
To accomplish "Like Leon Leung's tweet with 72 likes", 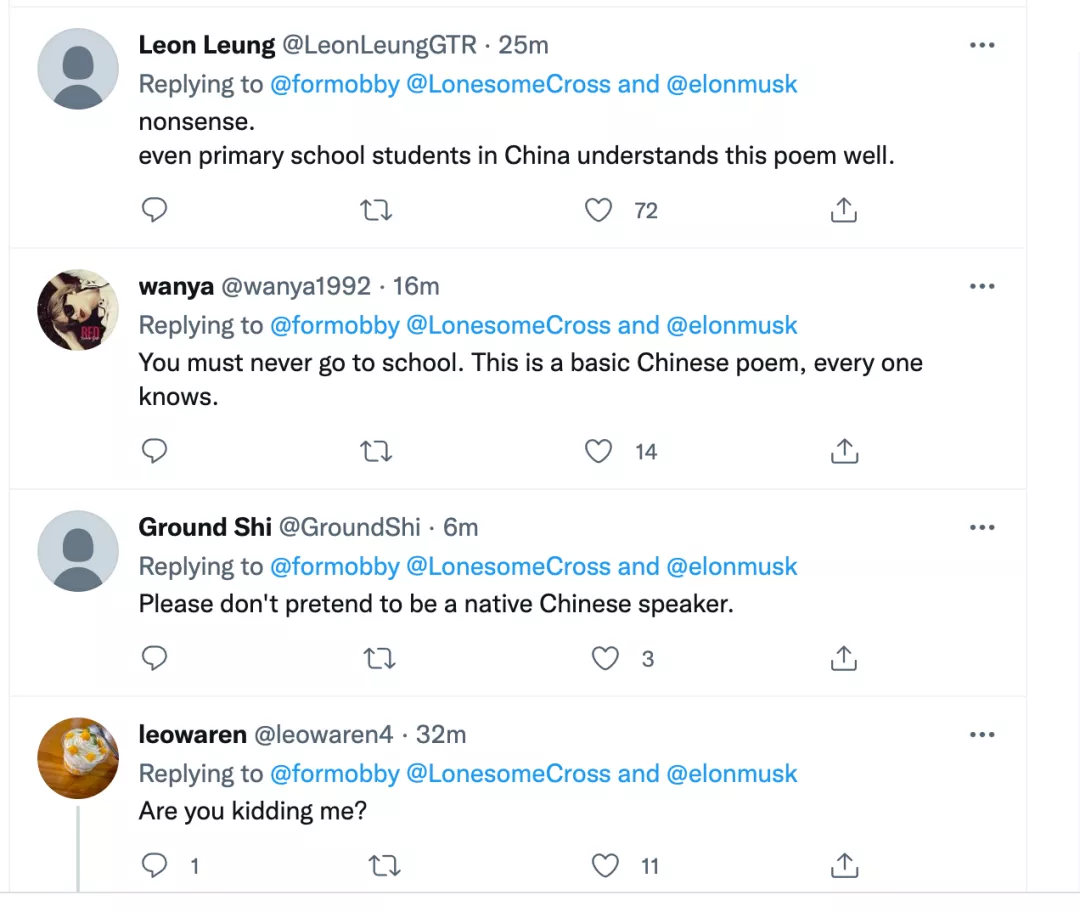I will (598, 210).
